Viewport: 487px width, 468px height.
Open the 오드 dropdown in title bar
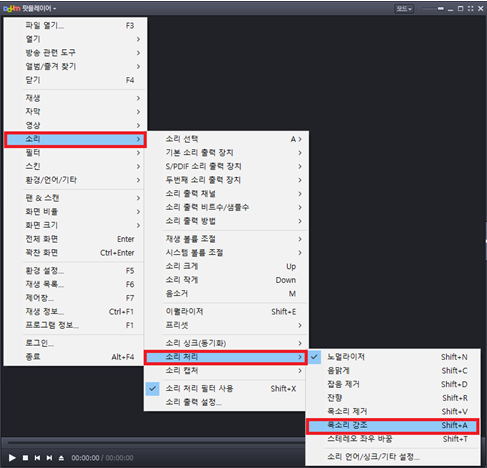pos(404,9)
